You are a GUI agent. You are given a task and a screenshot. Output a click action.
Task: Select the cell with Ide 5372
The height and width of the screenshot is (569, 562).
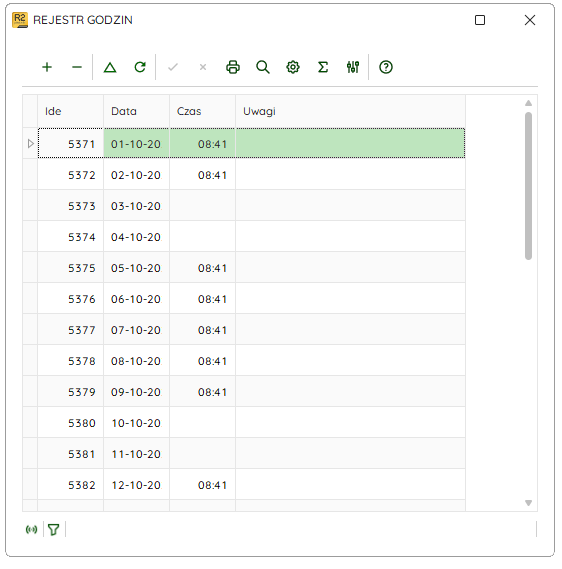click(71, 175)
